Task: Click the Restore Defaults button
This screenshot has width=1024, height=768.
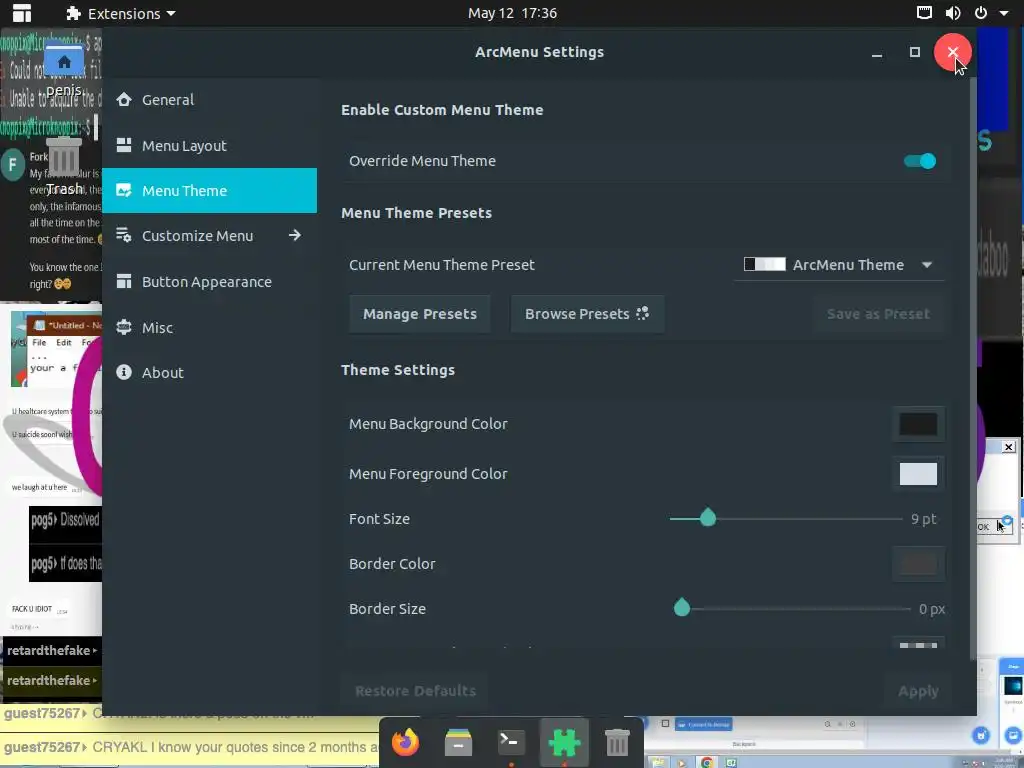Action: coord(415,691)
